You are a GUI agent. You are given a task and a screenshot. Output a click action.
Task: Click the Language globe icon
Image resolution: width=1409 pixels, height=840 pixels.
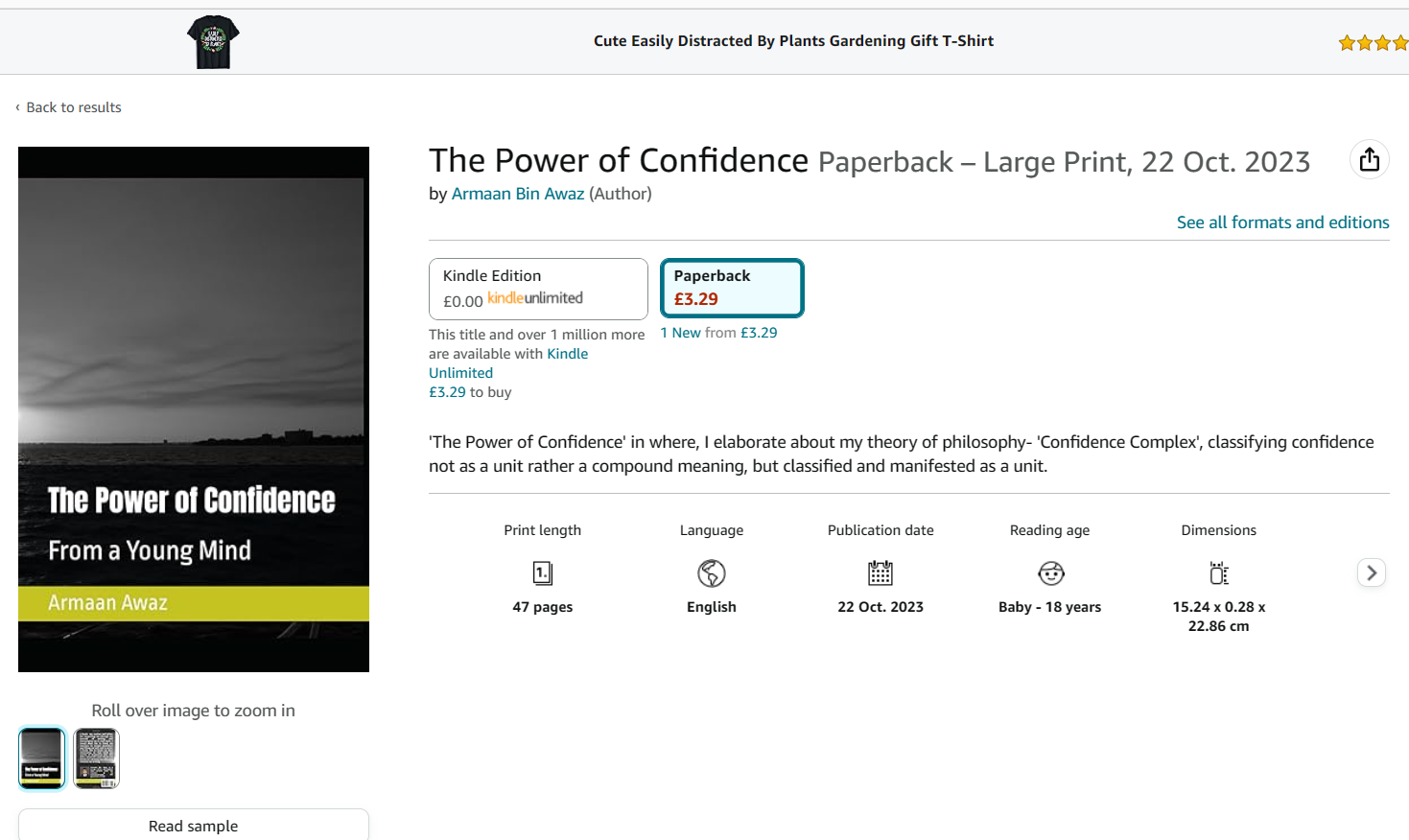point(712,573)
